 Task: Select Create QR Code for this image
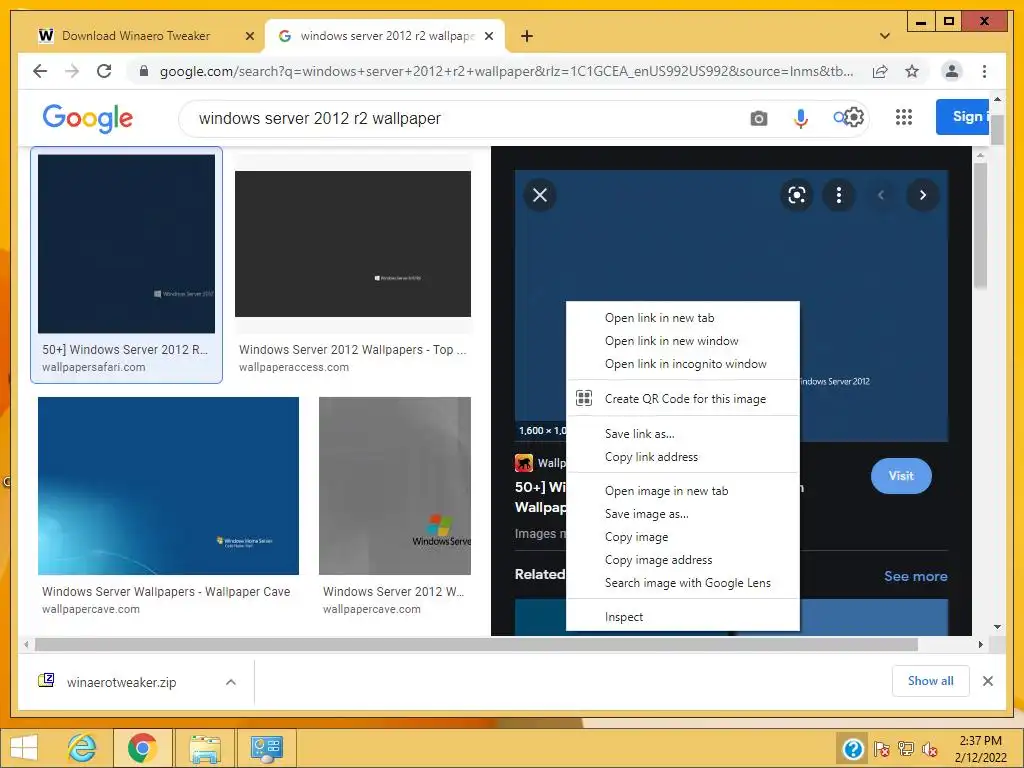tap(682, 398)
